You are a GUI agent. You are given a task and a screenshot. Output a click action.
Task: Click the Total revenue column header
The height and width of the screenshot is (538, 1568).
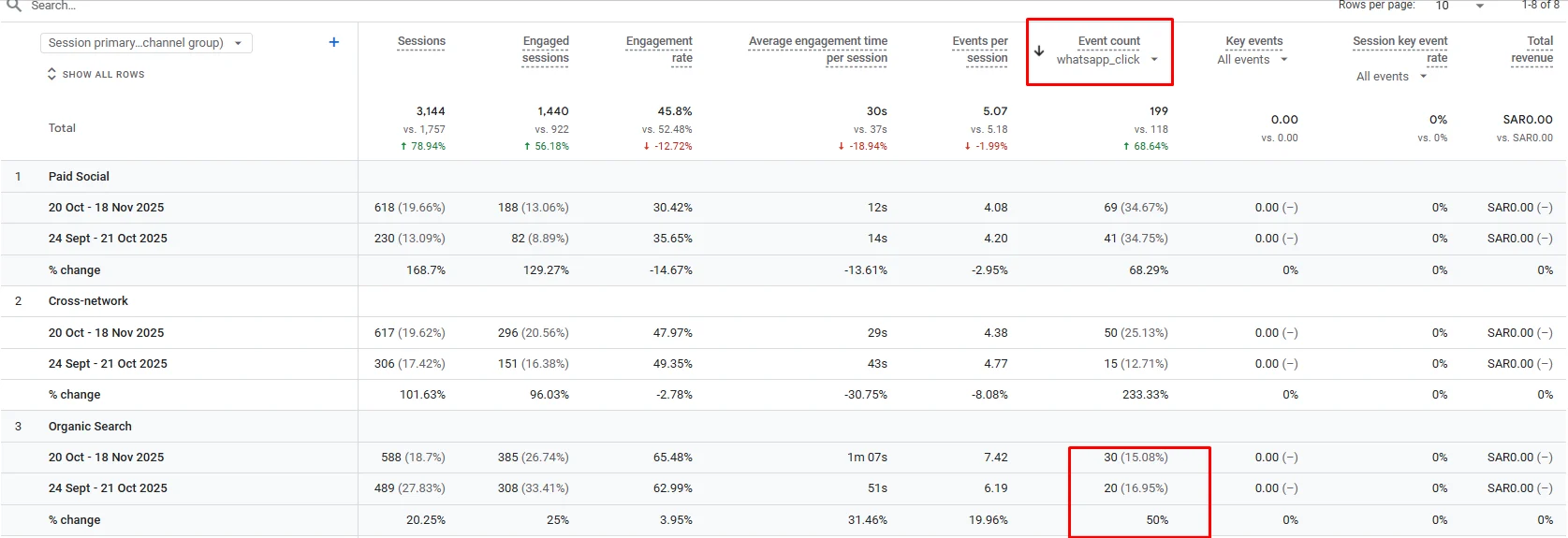click(1532, 50)
